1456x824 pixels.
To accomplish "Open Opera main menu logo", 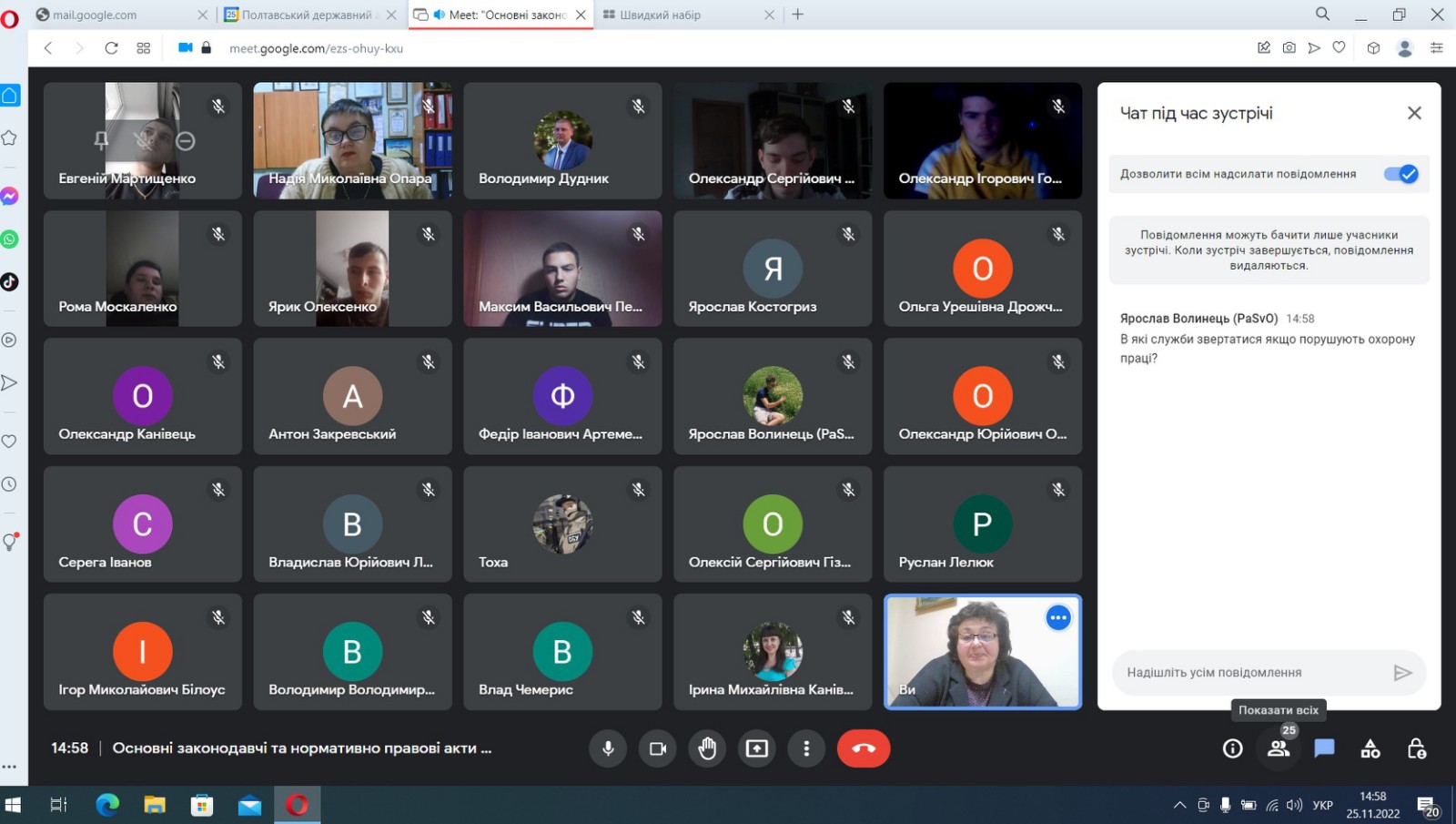I will click(10, 18).
